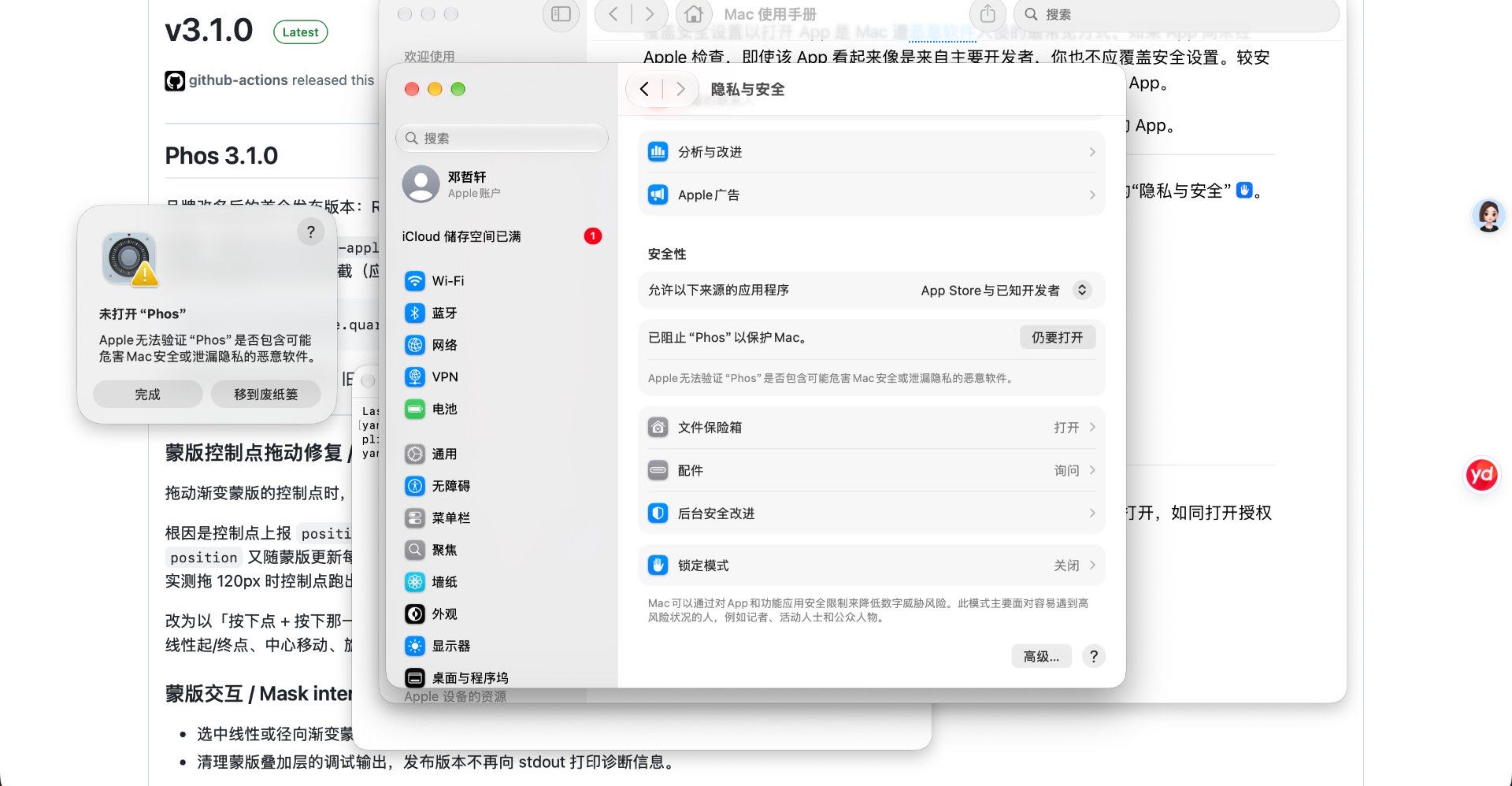
Task: Click 高级… button
Action: pos(1041,656)
